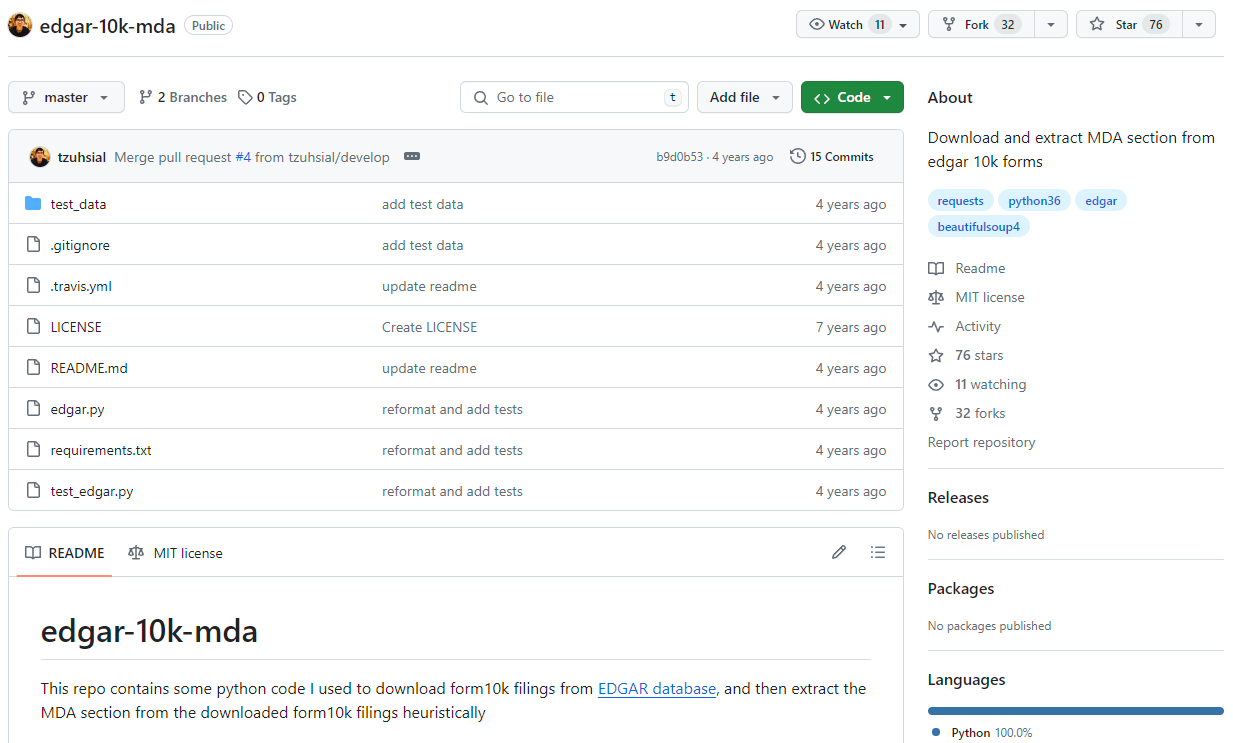Click the branches icon beside 2 Branches

pos(146,97)
